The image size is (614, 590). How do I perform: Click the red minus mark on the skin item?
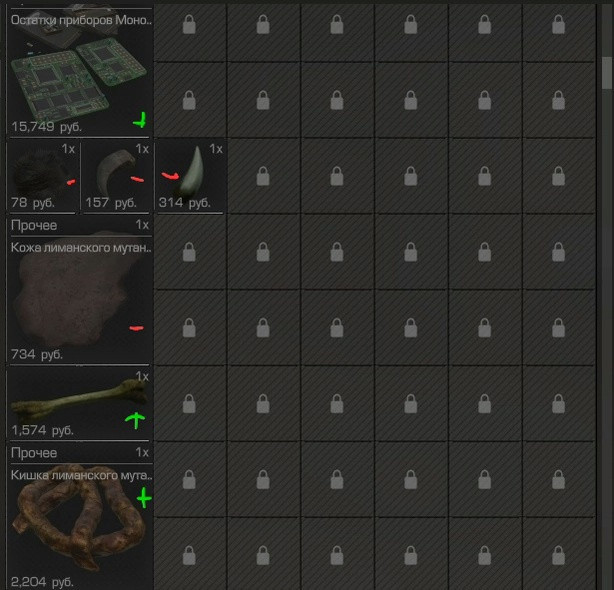136,328
